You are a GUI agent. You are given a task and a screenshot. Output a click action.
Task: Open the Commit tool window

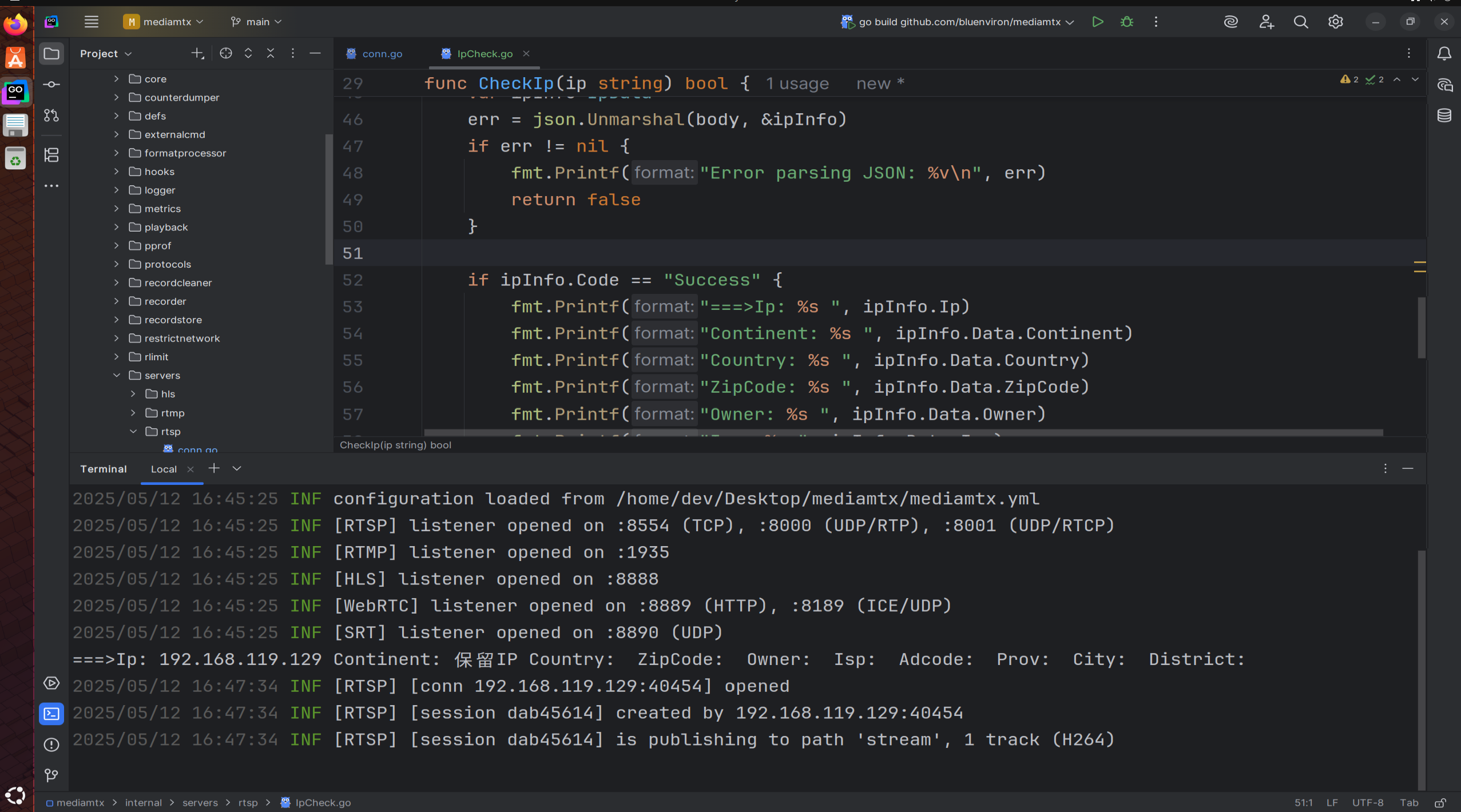click(x=51, y=85)
